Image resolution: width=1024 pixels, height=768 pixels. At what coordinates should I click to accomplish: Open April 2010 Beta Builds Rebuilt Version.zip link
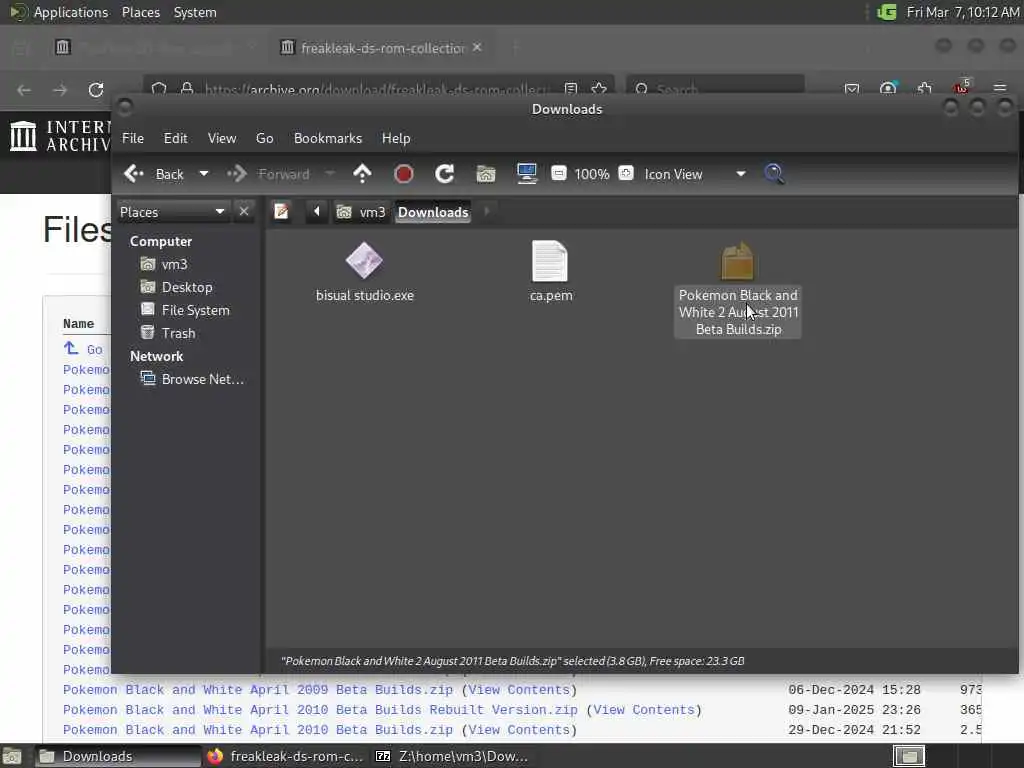coord(320,710)
